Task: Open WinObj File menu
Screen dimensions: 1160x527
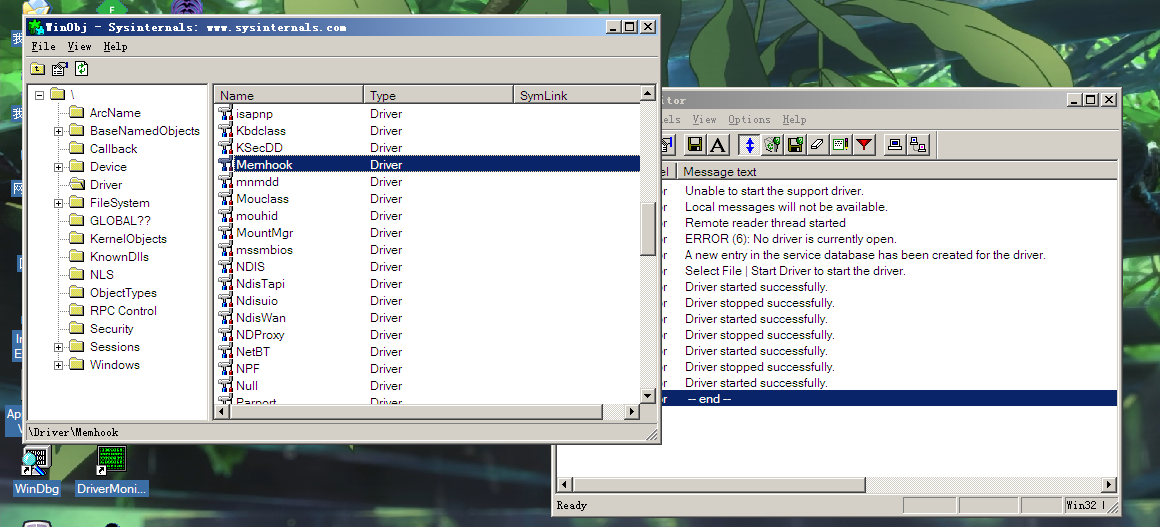Action: (44, 47)
